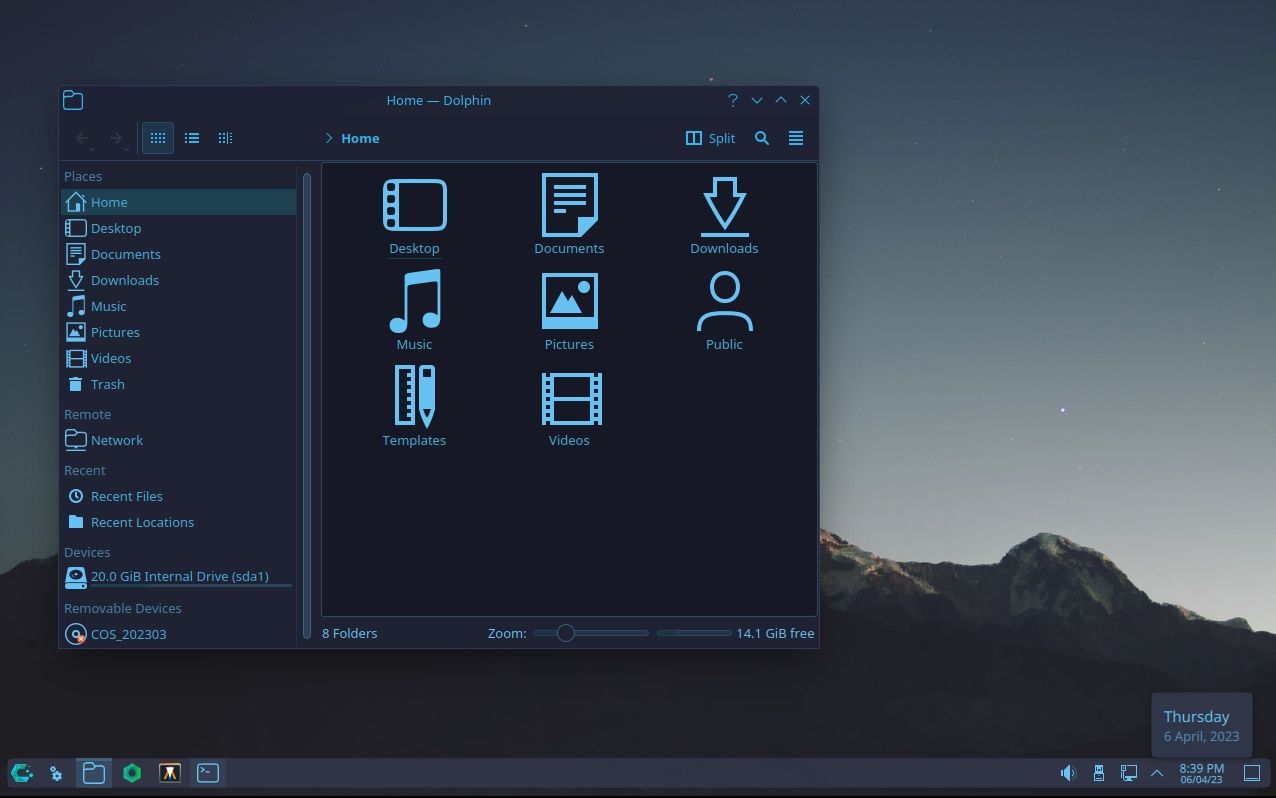Expand the breadcrumb chevron before Home
The height and width of the screenshot is (798, 1276).
[329, 138]
